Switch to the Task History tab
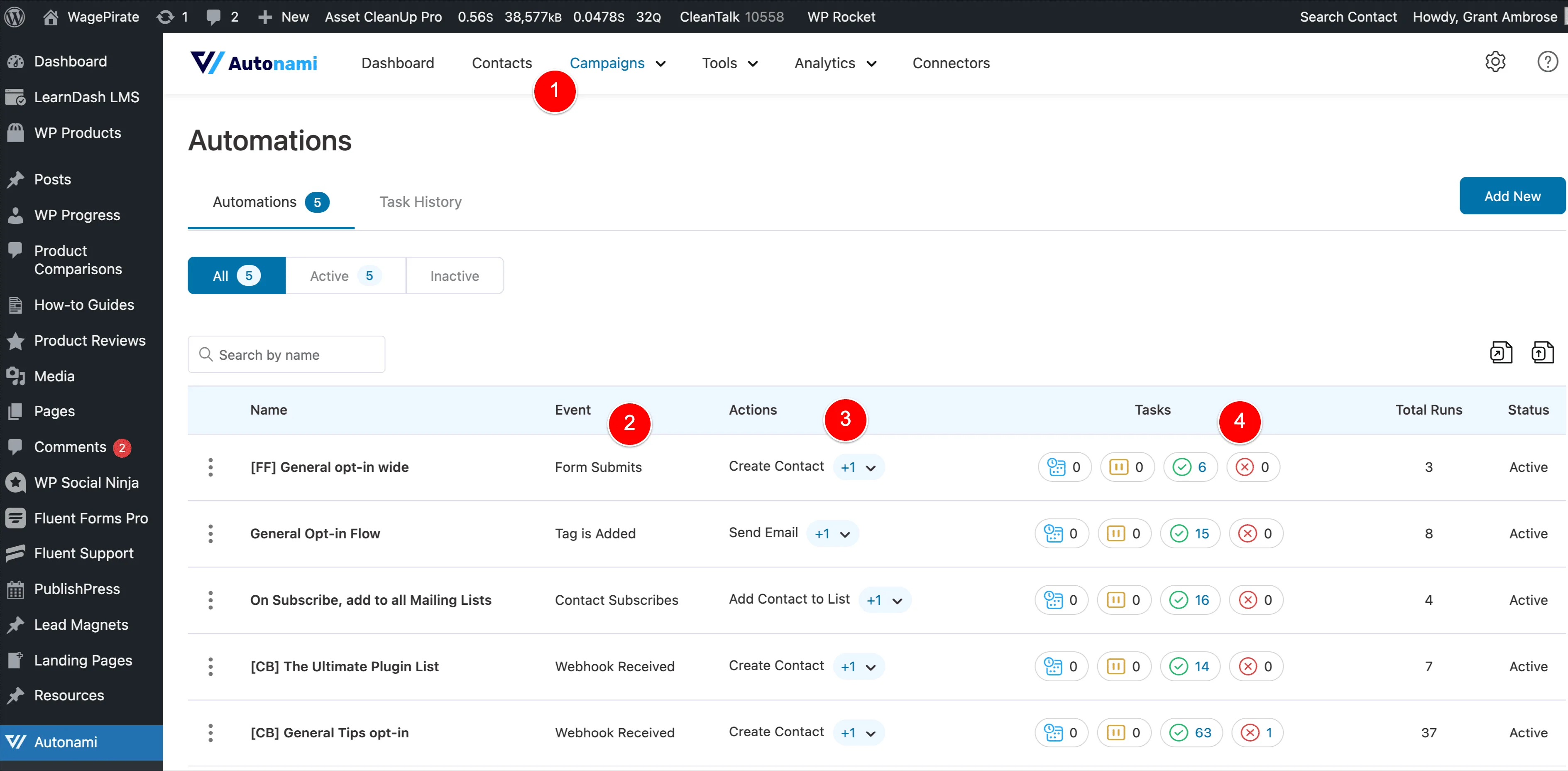The width and height of the screenshot is (1568, 771). click(421, 201)
